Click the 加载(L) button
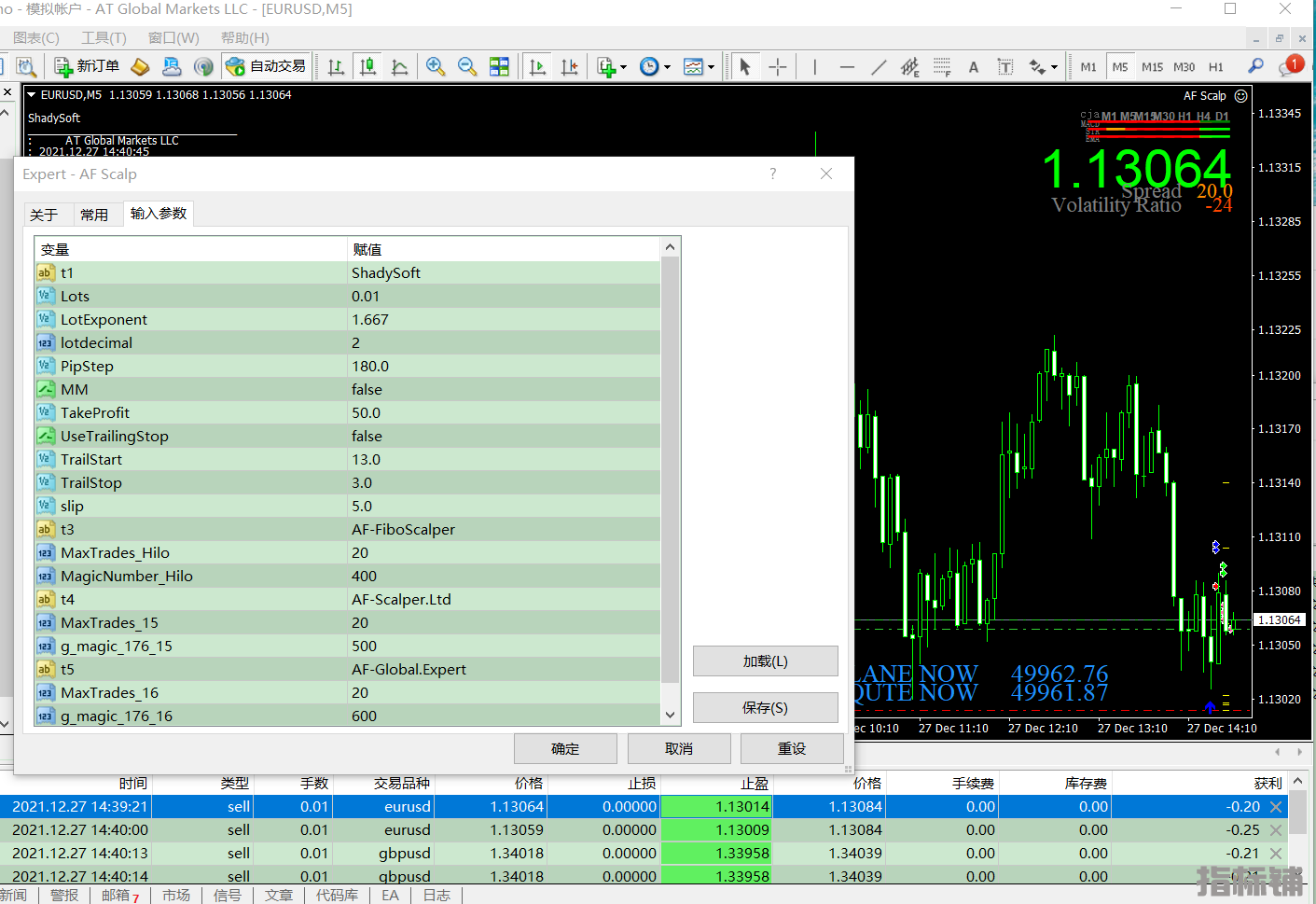Image resolution: width=1316 pixels, height=904 pixels. 765,661
